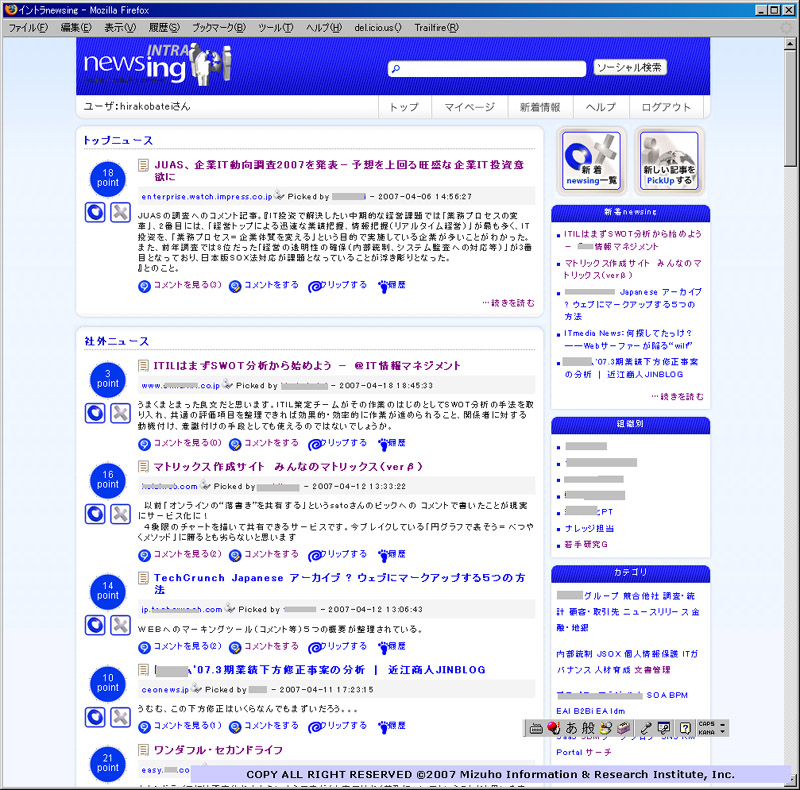
Task: Click the document icon beside the JUAS title
Action: pos(144,165)
